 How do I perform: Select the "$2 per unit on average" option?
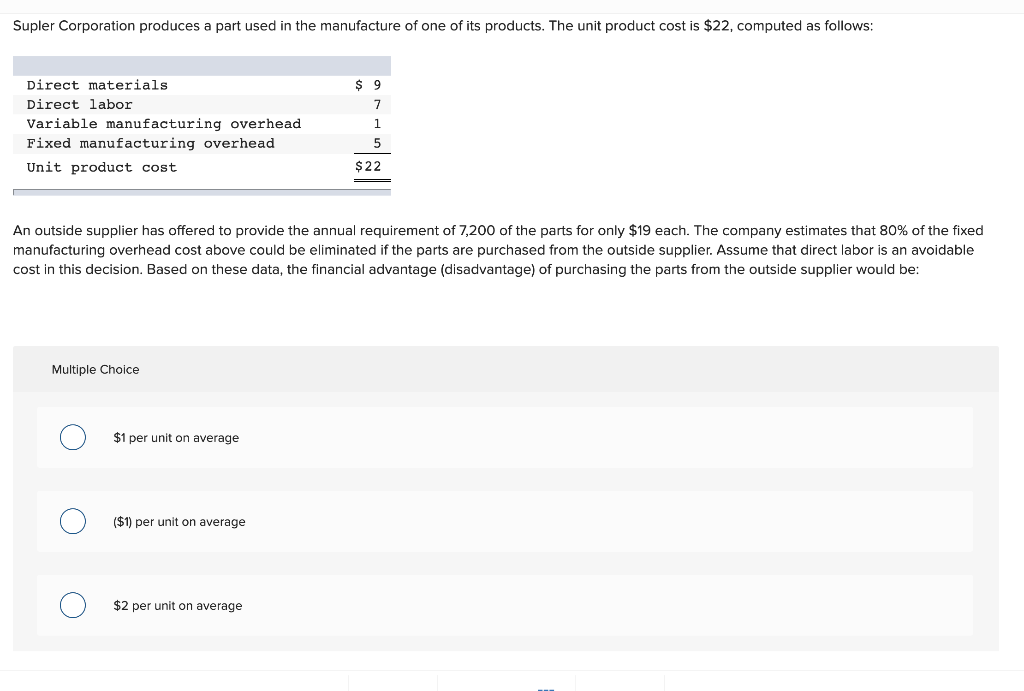click(72, 605)
